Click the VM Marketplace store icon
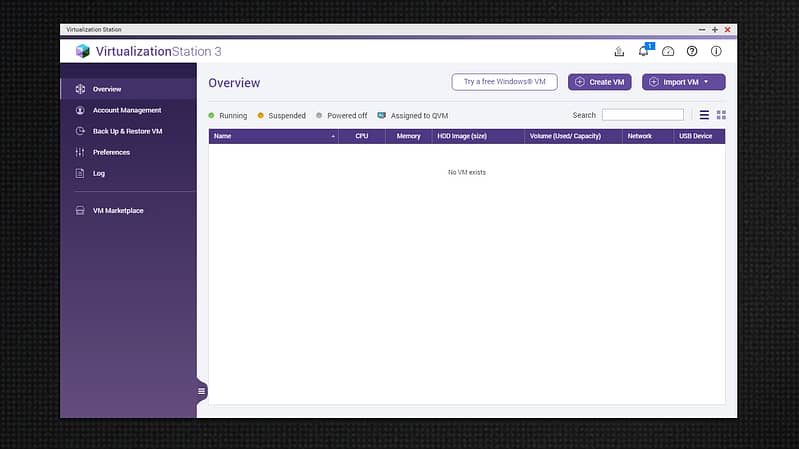799x449 pixels. pos(80,210)
